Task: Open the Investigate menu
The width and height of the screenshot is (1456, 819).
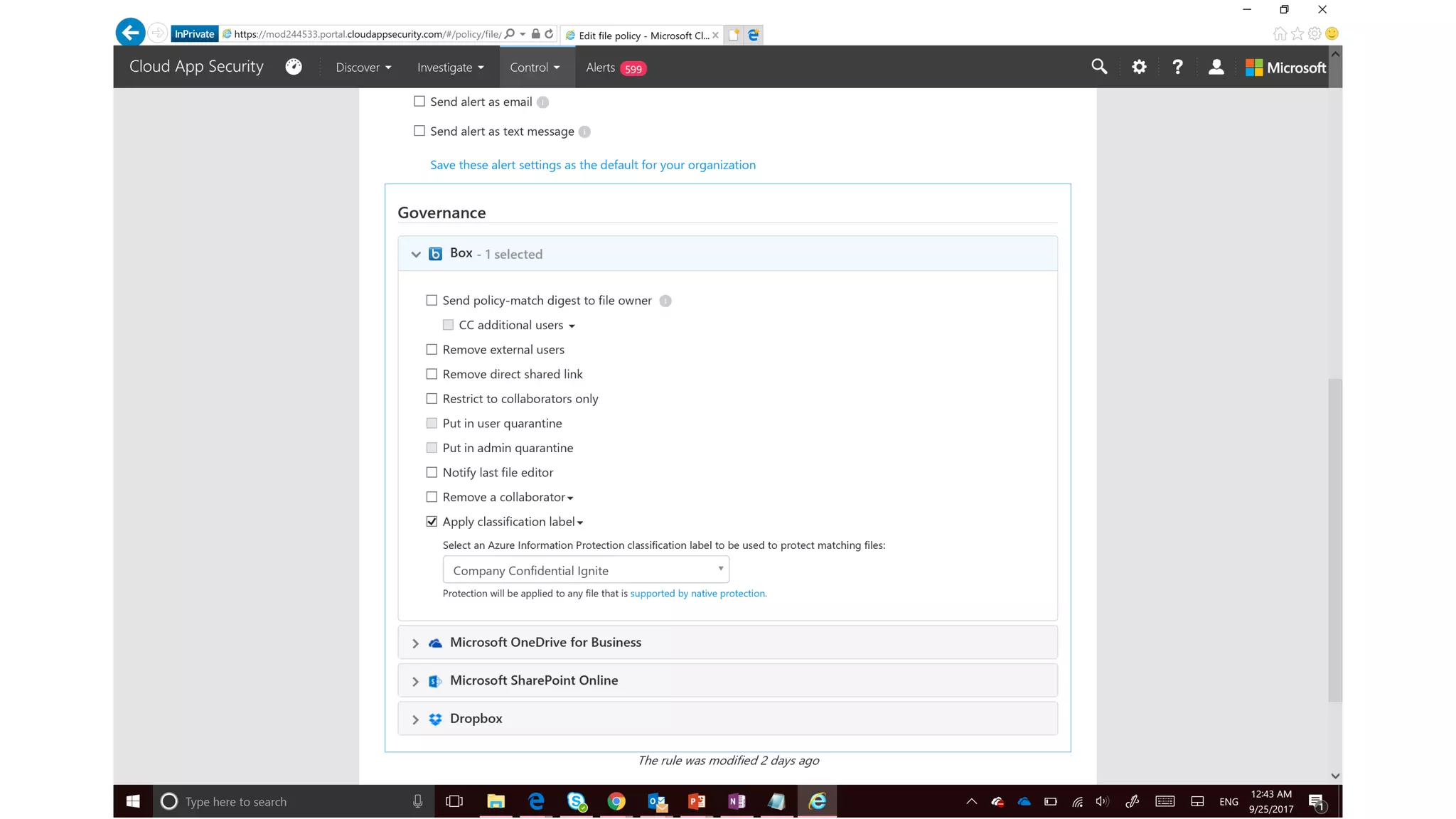Action: coord(450,68)
